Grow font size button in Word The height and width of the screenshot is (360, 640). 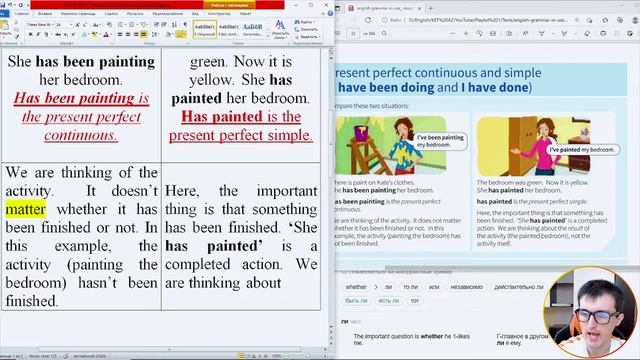pyautogui.click(x=77, y=24)
